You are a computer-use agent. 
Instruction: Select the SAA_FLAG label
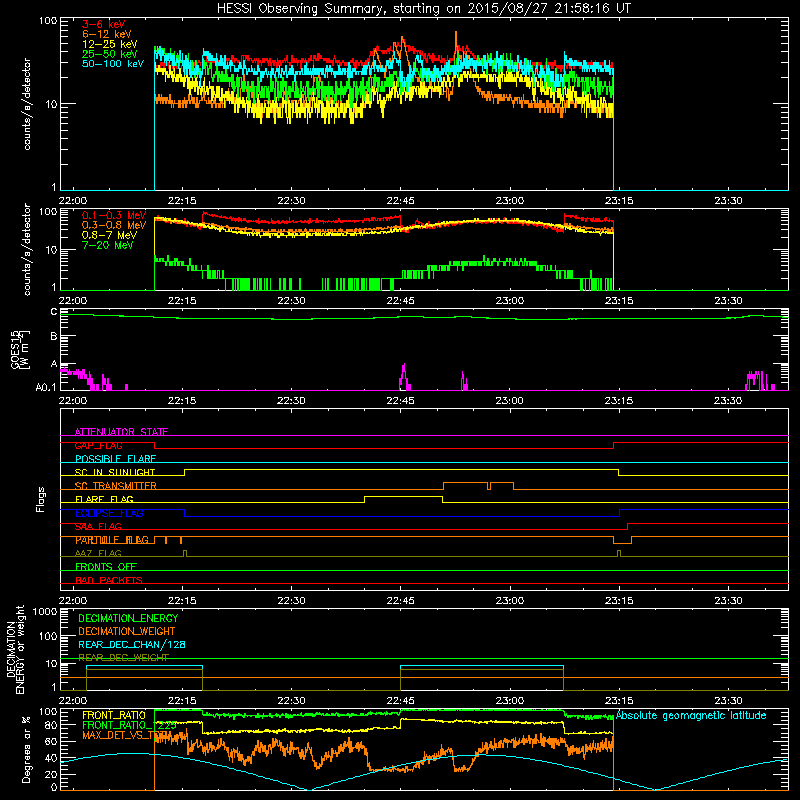pos(98,527)
